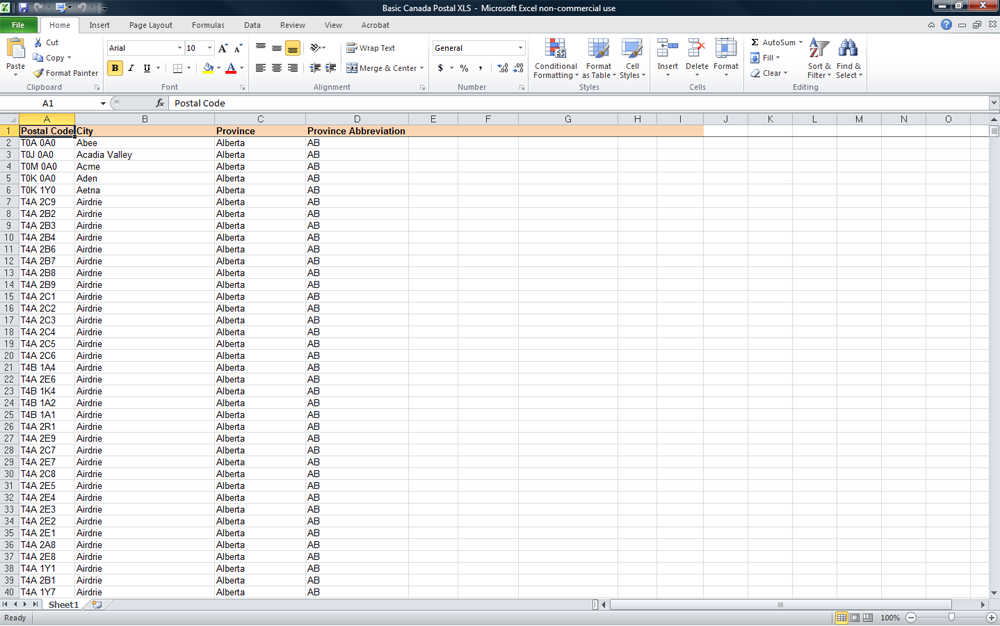Apply Percent Style format
Image resolution: width=1000 pixels, height=626 pixels.
click(x=464, y=68)
